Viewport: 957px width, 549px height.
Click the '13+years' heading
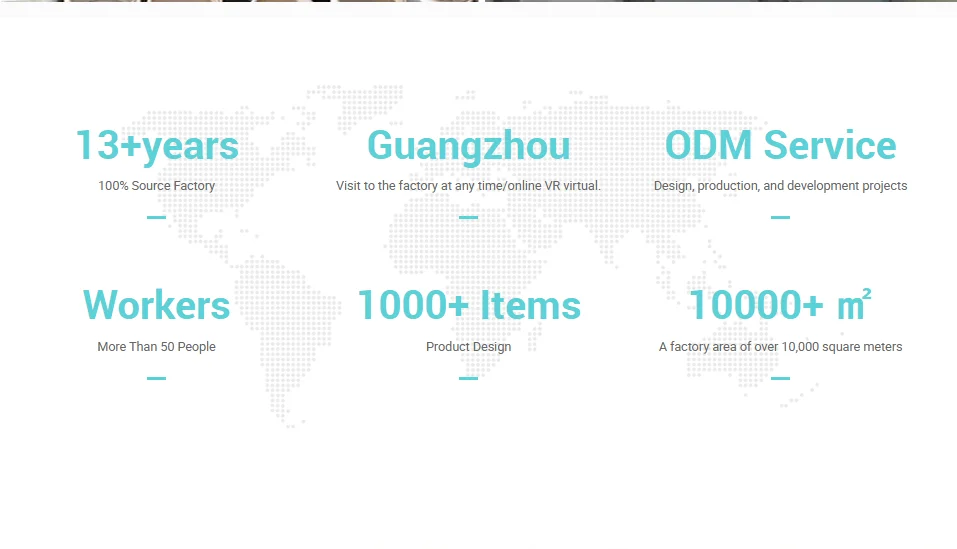click(x=157, y=146)
